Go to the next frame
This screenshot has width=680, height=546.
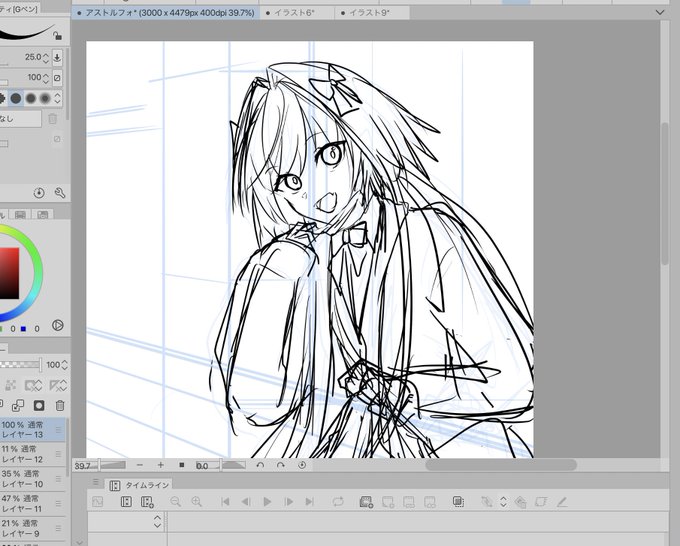tap(288, 502)
